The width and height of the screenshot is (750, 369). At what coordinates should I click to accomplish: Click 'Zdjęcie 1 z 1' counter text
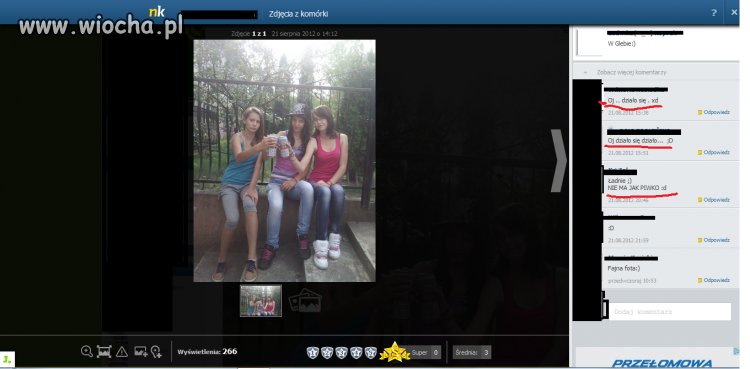pyautogui.click(x=249, y=34)
